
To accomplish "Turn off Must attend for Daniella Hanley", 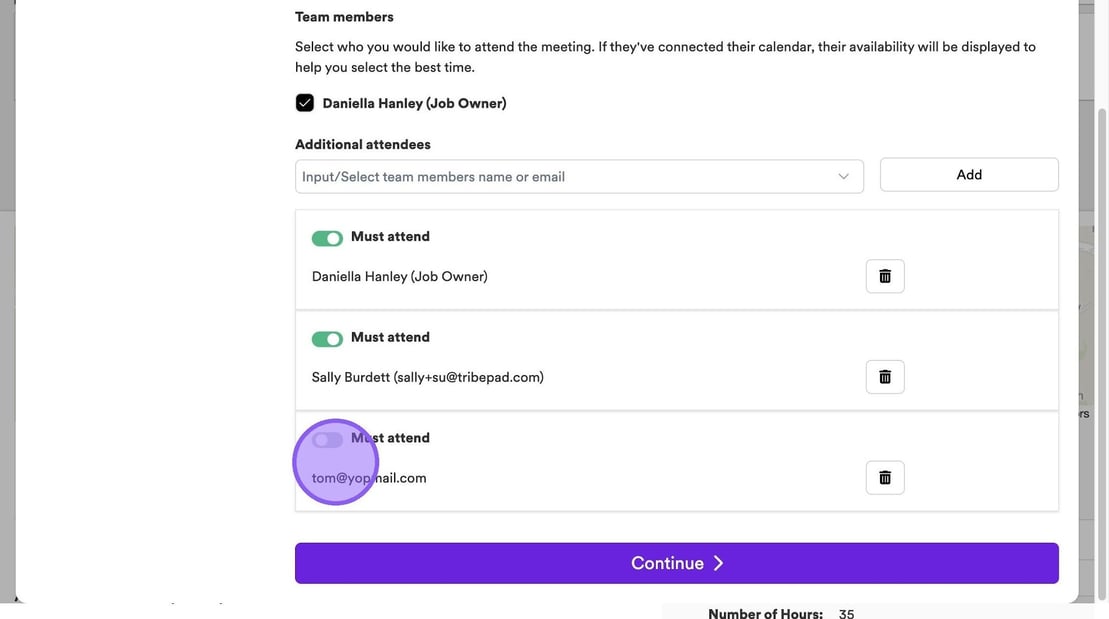I will point(327,238).
